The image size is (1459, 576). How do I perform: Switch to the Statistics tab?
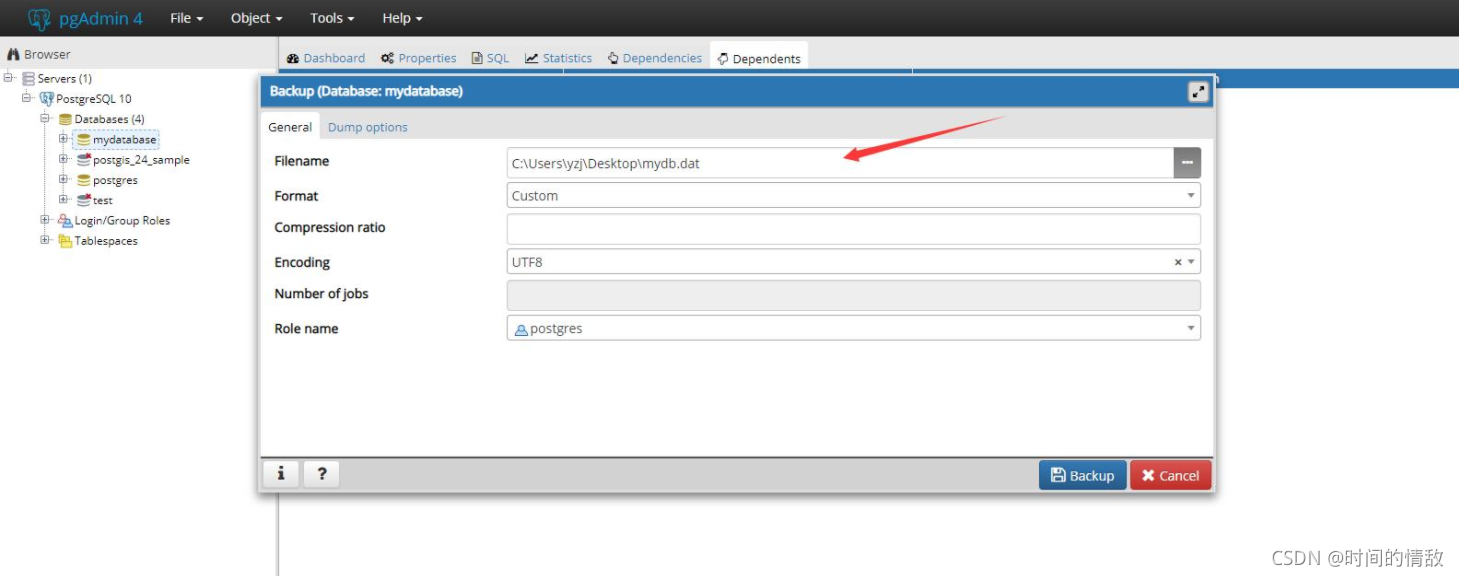pyautogui.click(x=558, y=58)
